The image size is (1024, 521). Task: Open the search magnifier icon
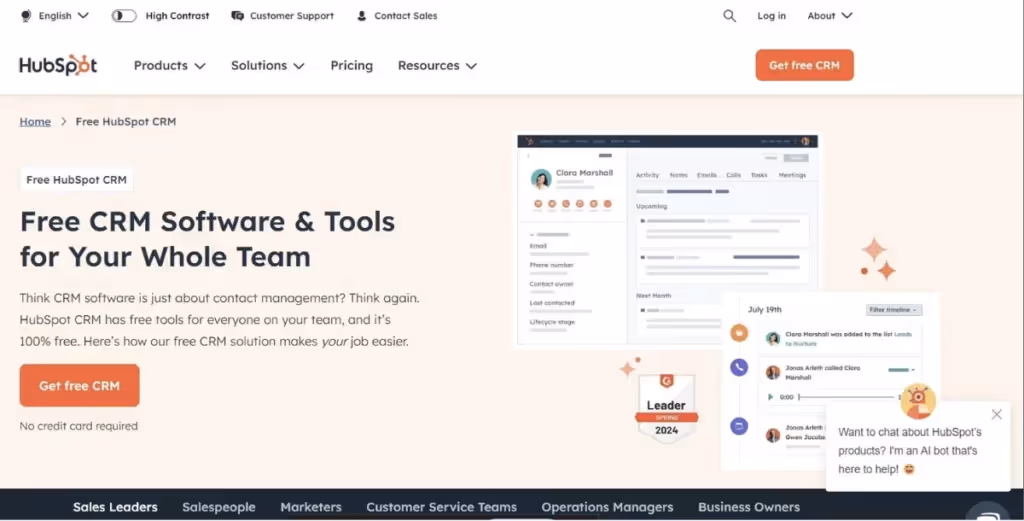729,16
